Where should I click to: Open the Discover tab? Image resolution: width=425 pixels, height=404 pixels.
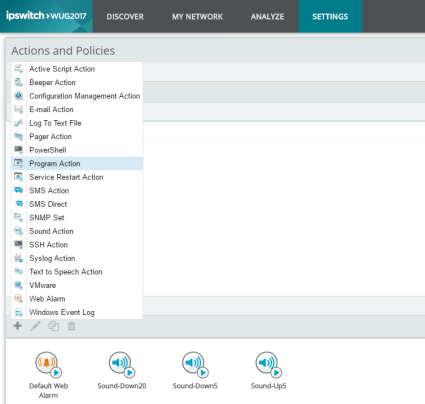point(125,16)
